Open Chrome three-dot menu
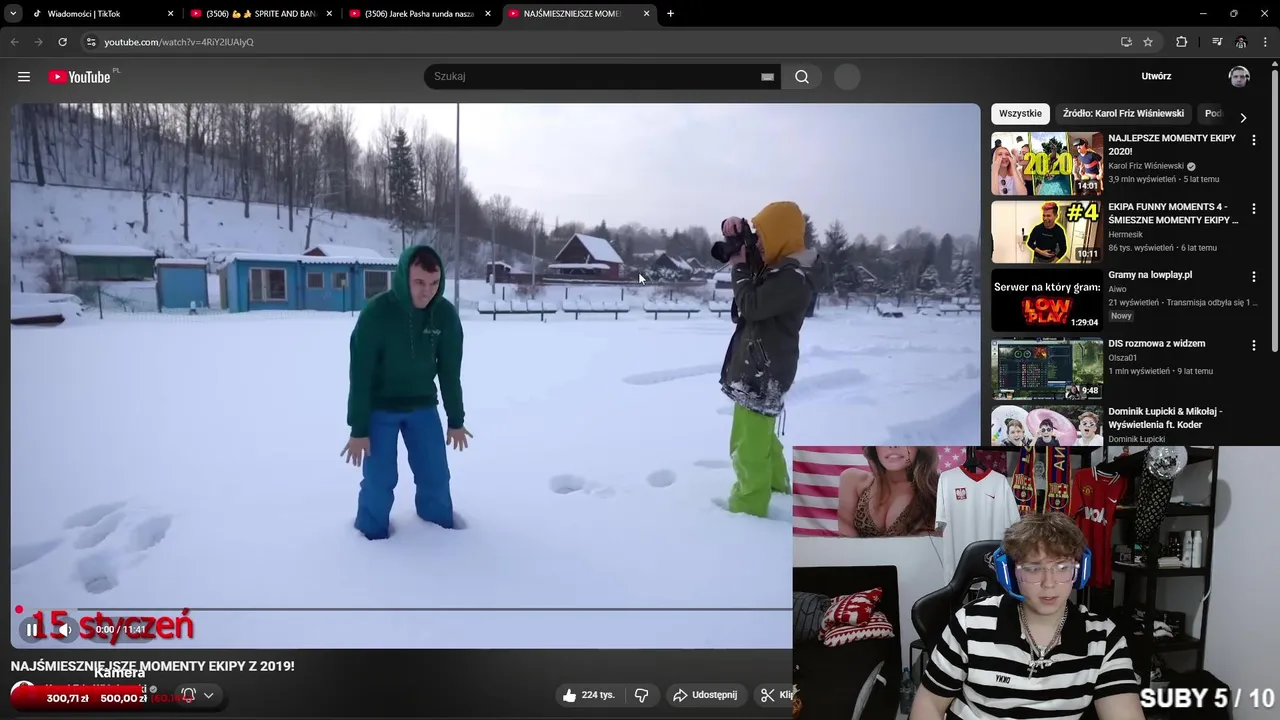This screenshot has width=1280, height=720. coord(1266,42)
